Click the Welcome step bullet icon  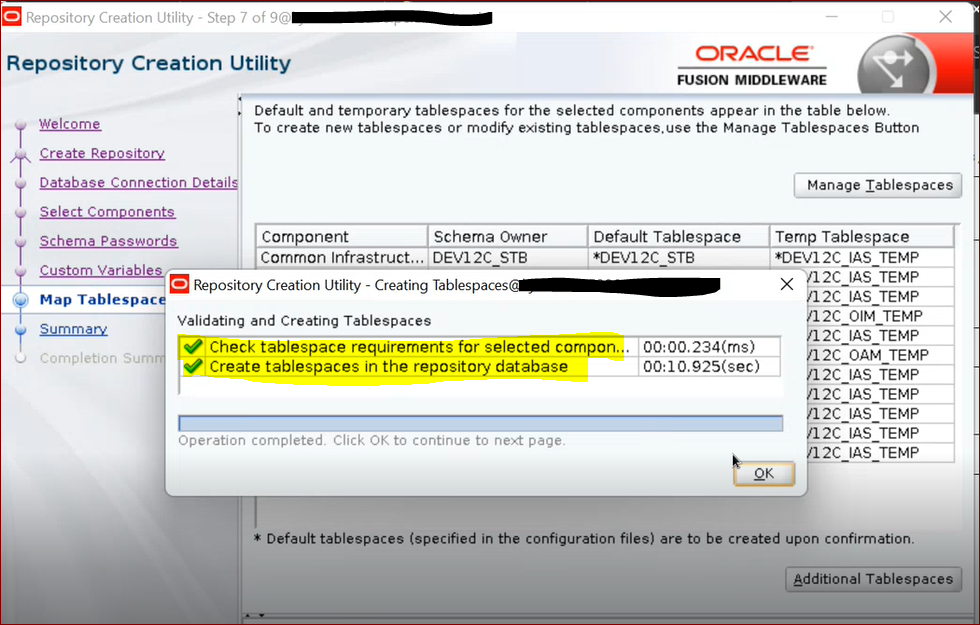pos(21,124)
